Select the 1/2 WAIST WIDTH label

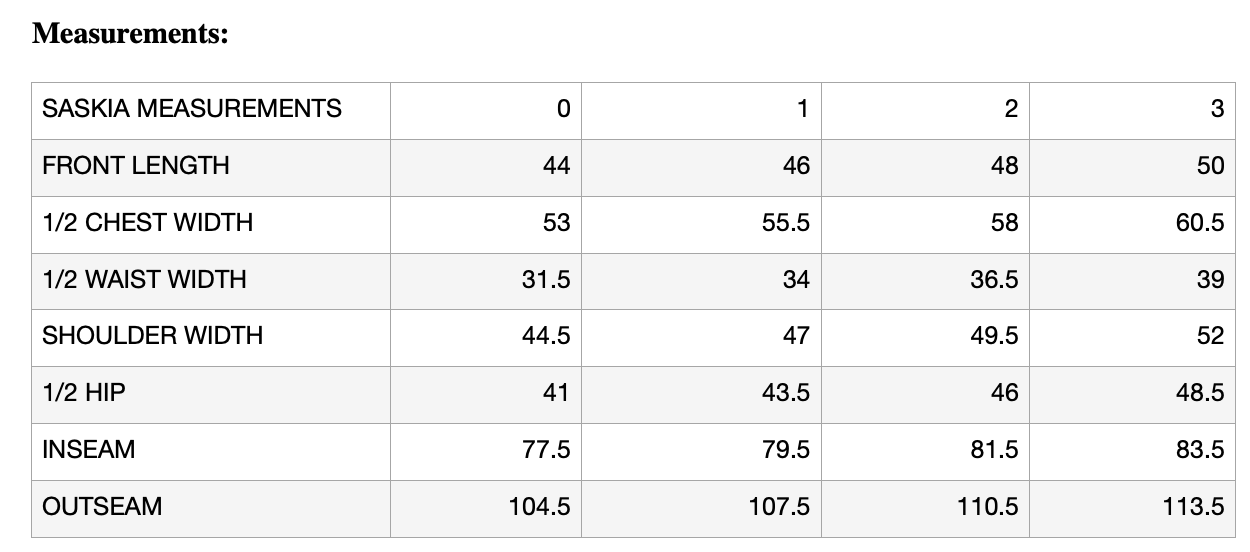[144, 280]
